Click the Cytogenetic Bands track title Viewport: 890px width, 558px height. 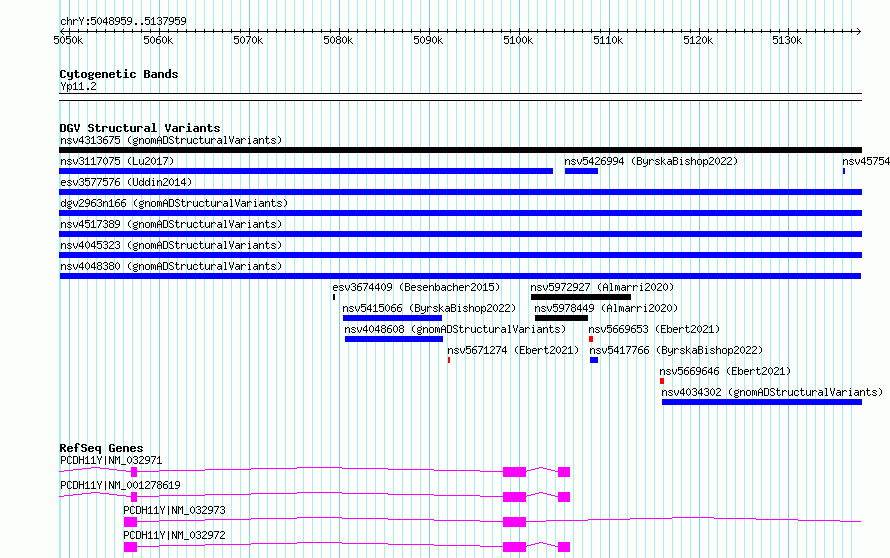pyautogui.click(x=119, y=74)
